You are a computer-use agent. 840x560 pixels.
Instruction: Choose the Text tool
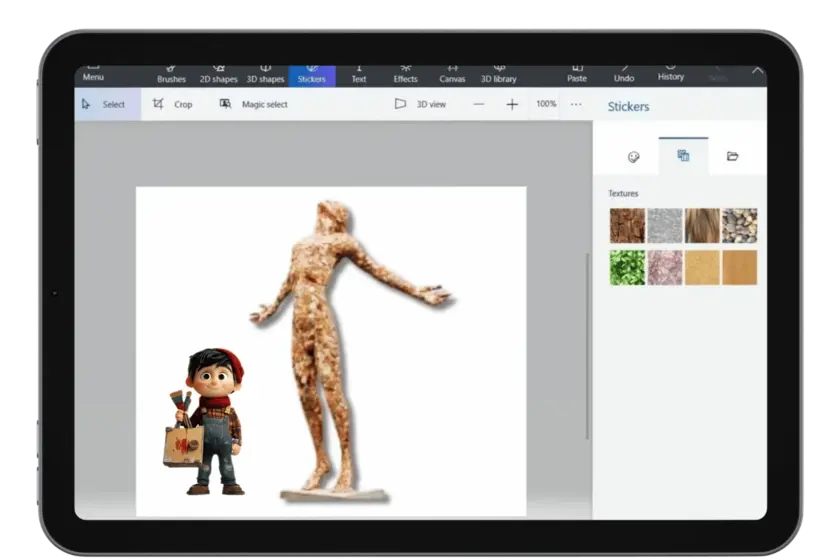click(358, 75)
